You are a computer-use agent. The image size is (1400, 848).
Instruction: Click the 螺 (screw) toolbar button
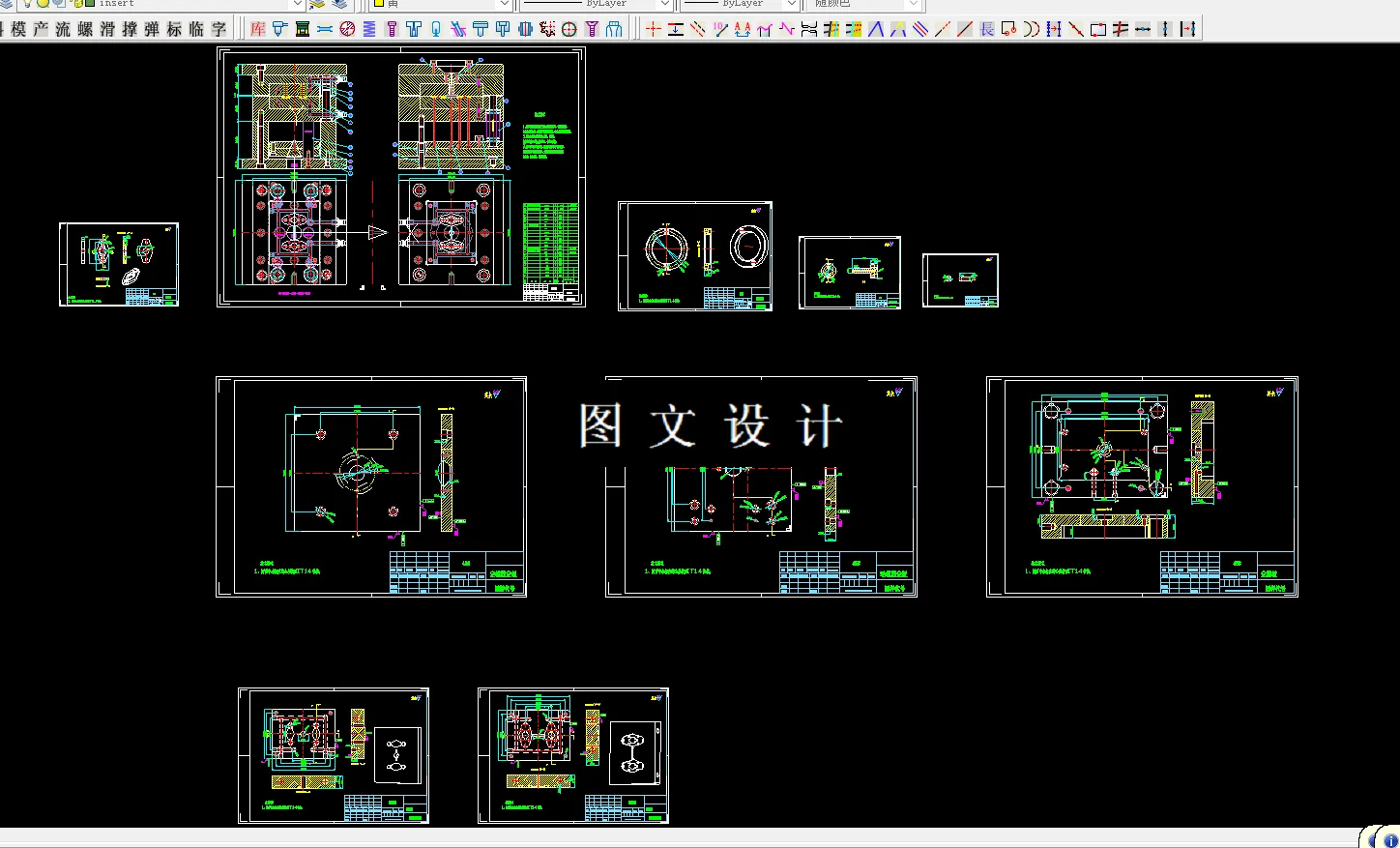click(85, 29)
